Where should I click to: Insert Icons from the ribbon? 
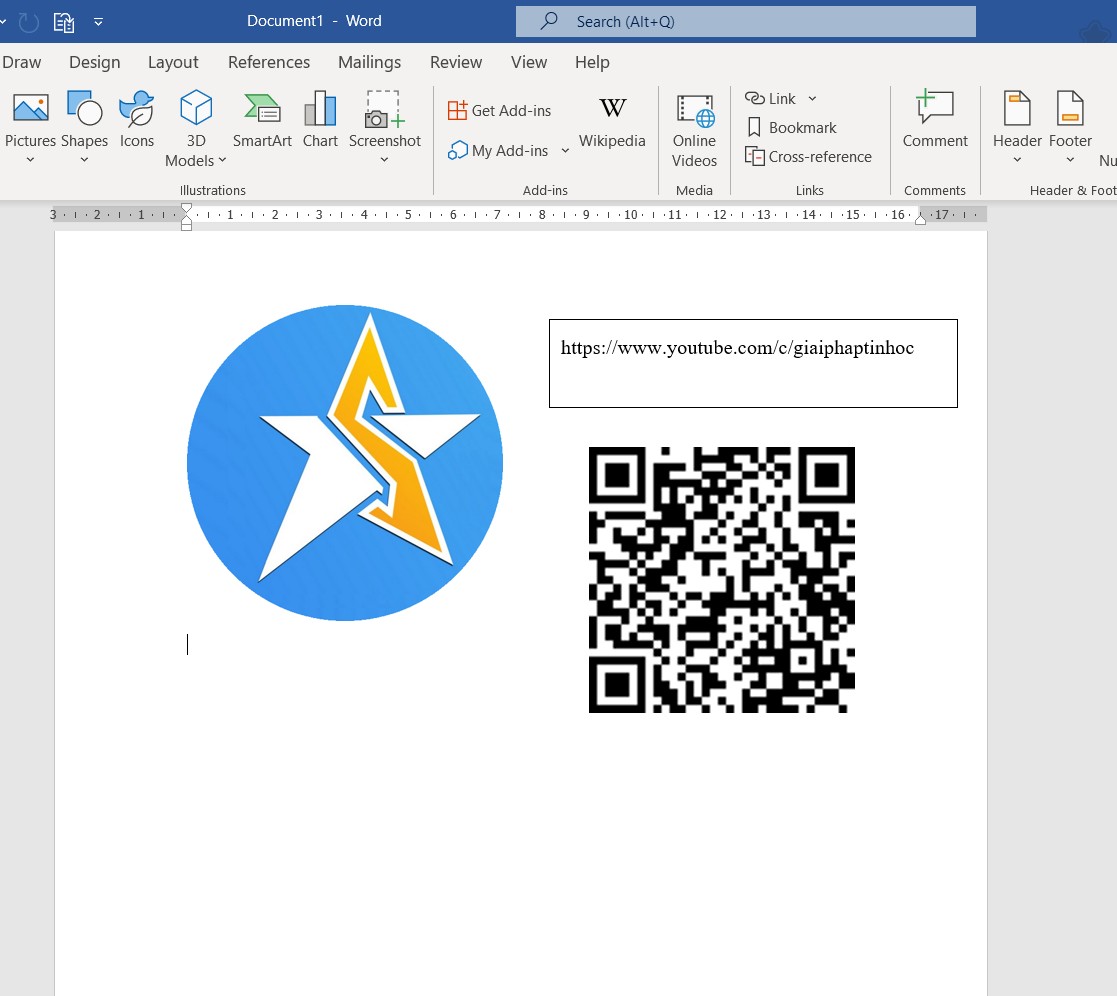pos(137,108)
